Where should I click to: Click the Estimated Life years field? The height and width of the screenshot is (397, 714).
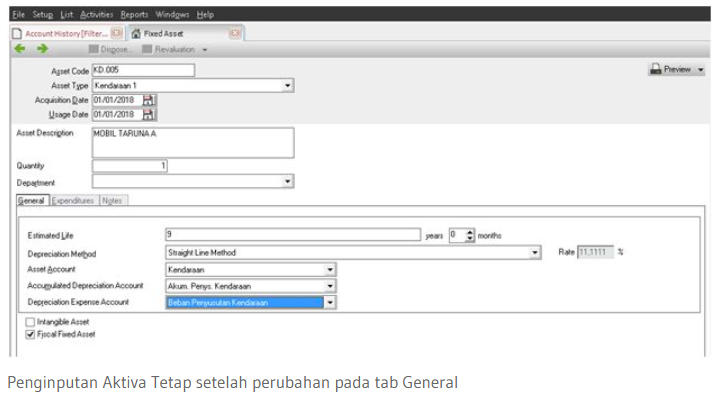(293, 235)
